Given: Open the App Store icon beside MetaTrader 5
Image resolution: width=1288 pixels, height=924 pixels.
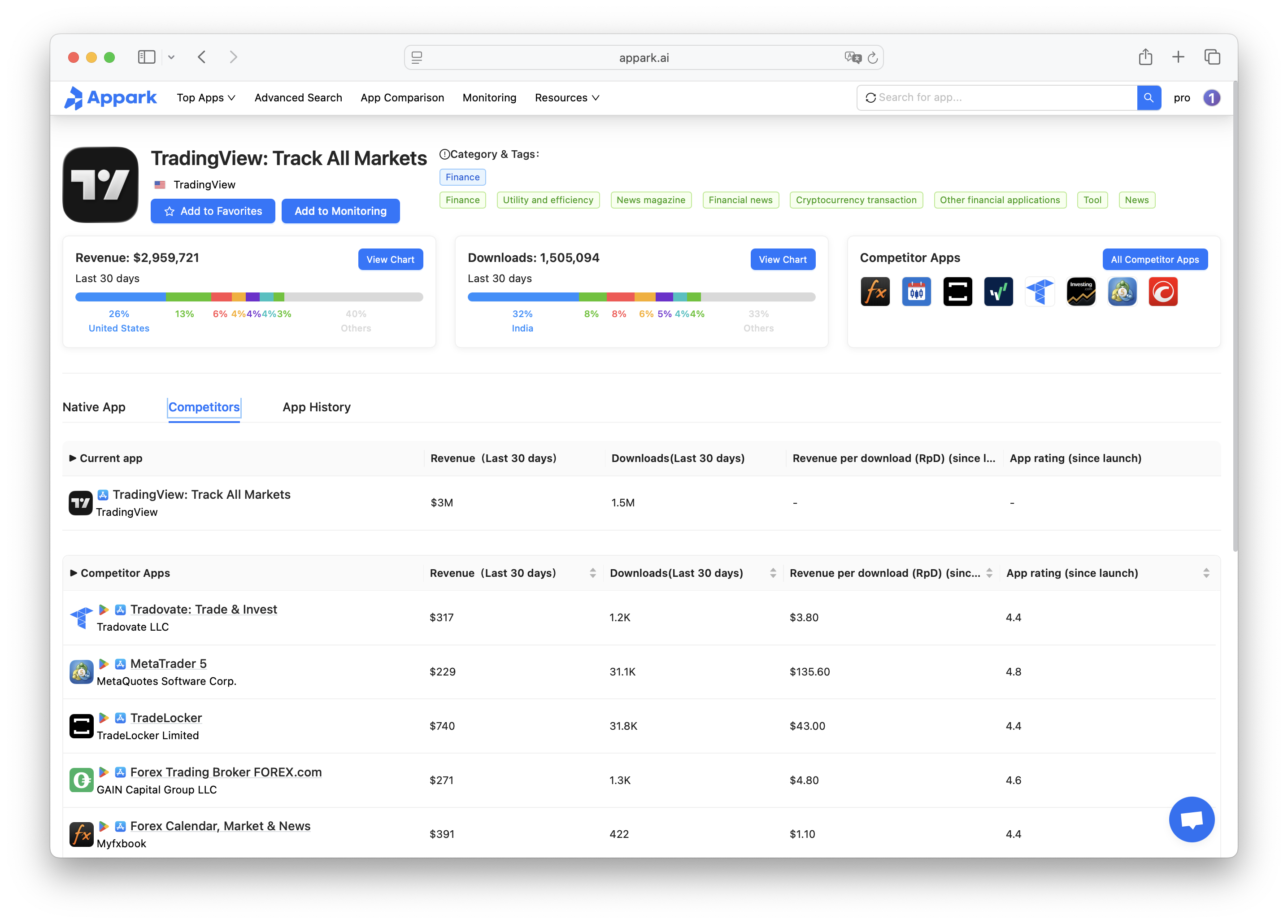Looking at the screenshot, I should [120, 663].
